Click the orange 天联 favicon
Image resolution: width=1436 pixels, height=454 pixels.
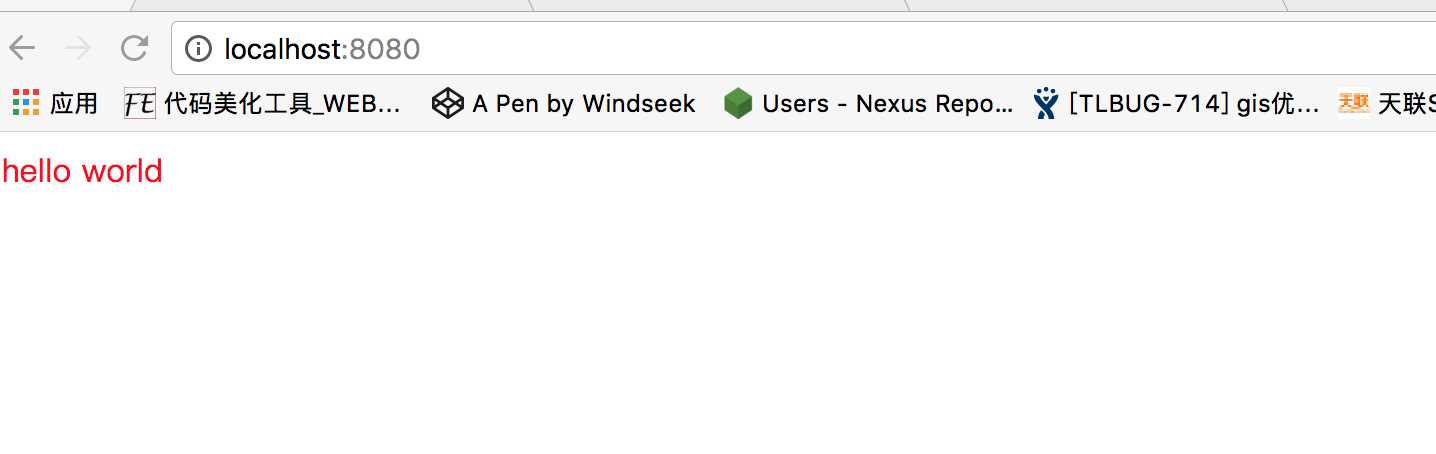1354,102
